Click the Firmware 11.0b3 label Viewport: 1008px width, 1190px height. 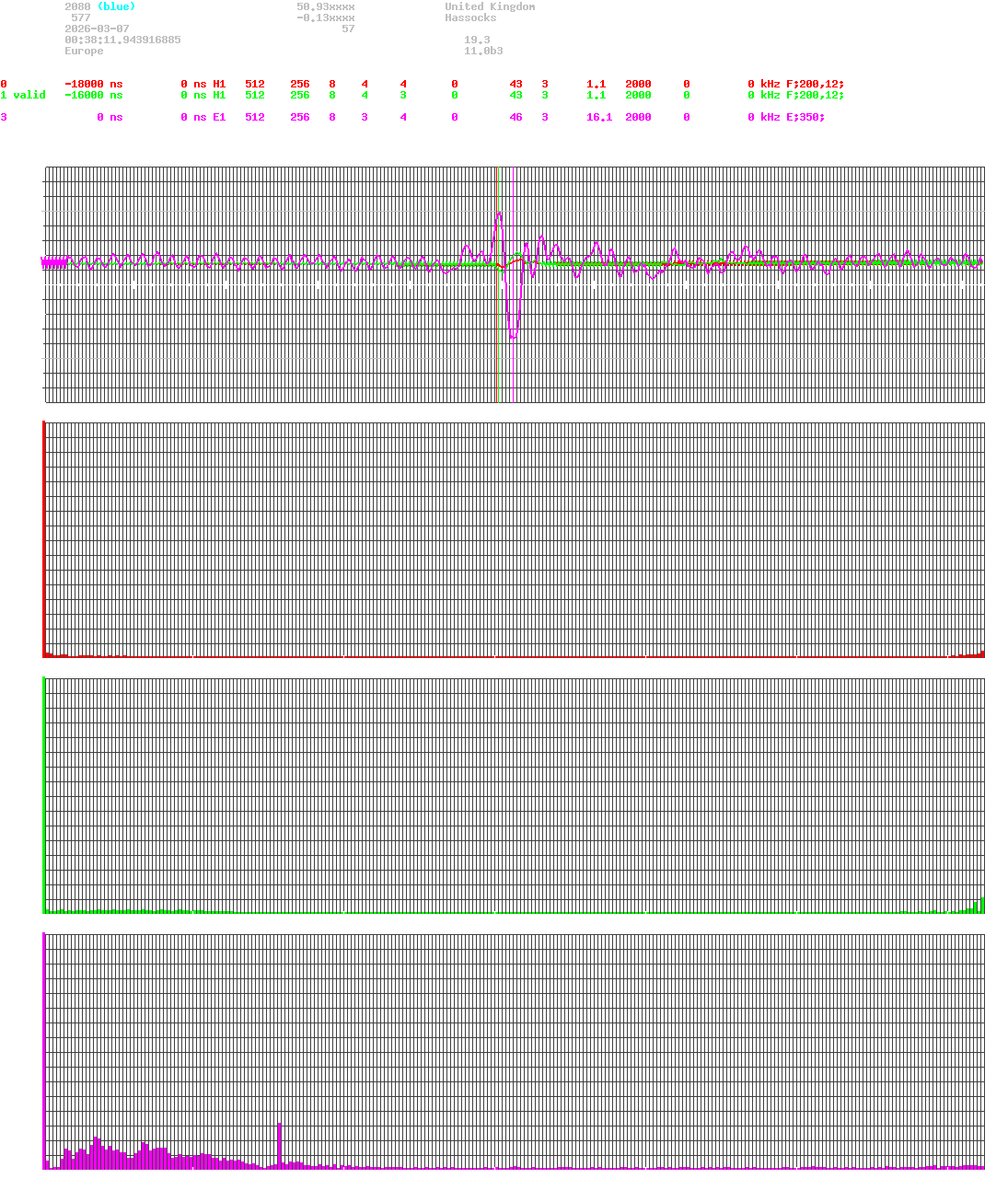(x=485, y=51)
